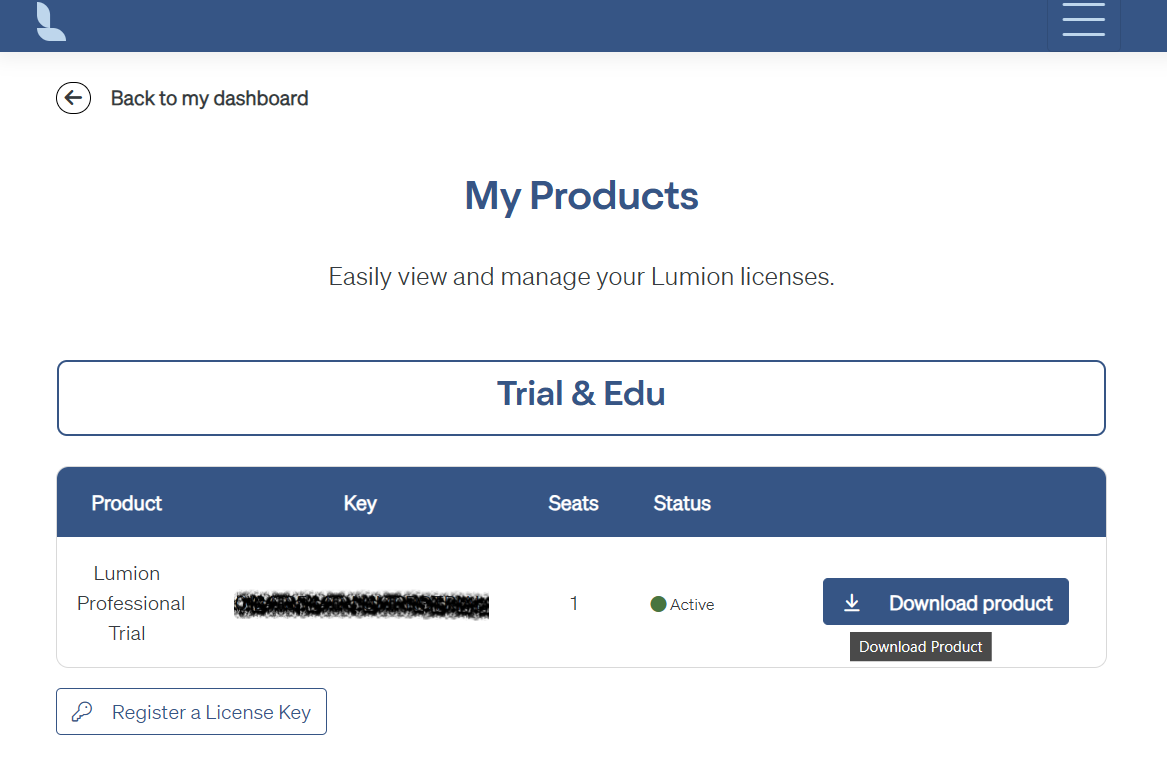Select the Lumion Professional Trial product name

[130, 603]
